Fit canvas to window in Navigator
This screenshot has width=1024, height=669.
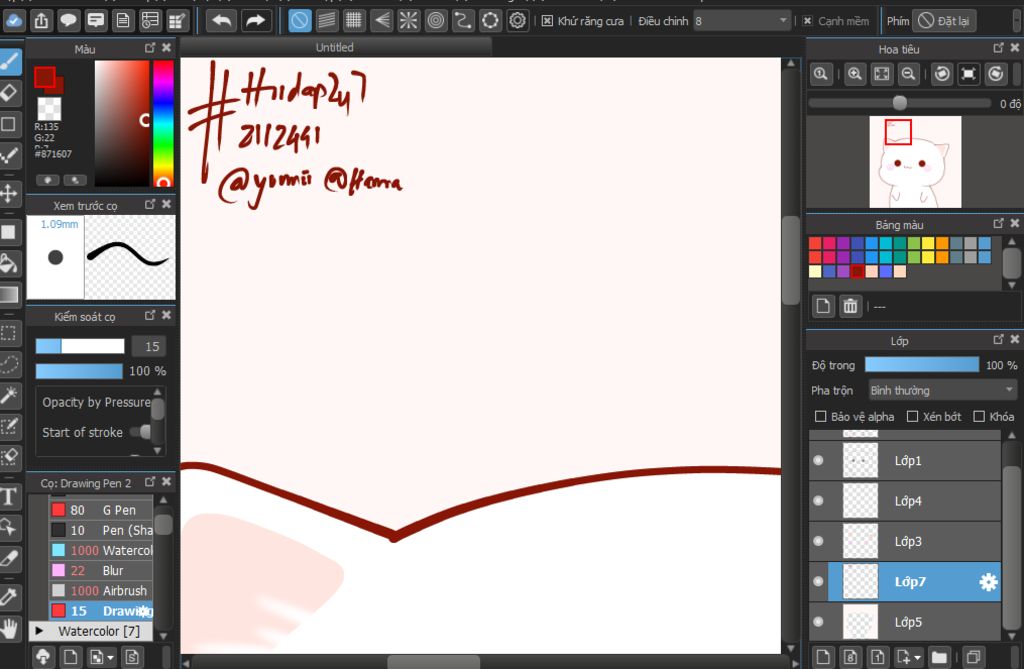click(x=882, y=74)
